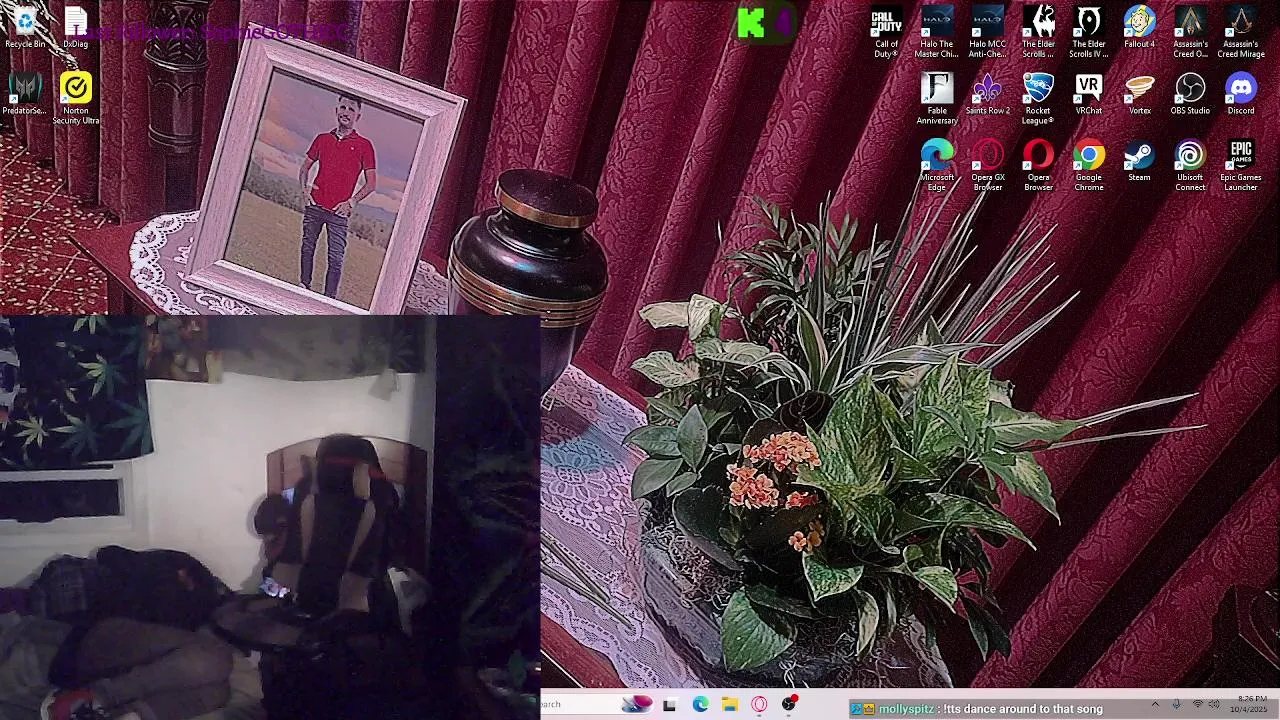
Task: Open Vortex mod manager shortcut
Action: (1139, 94)
